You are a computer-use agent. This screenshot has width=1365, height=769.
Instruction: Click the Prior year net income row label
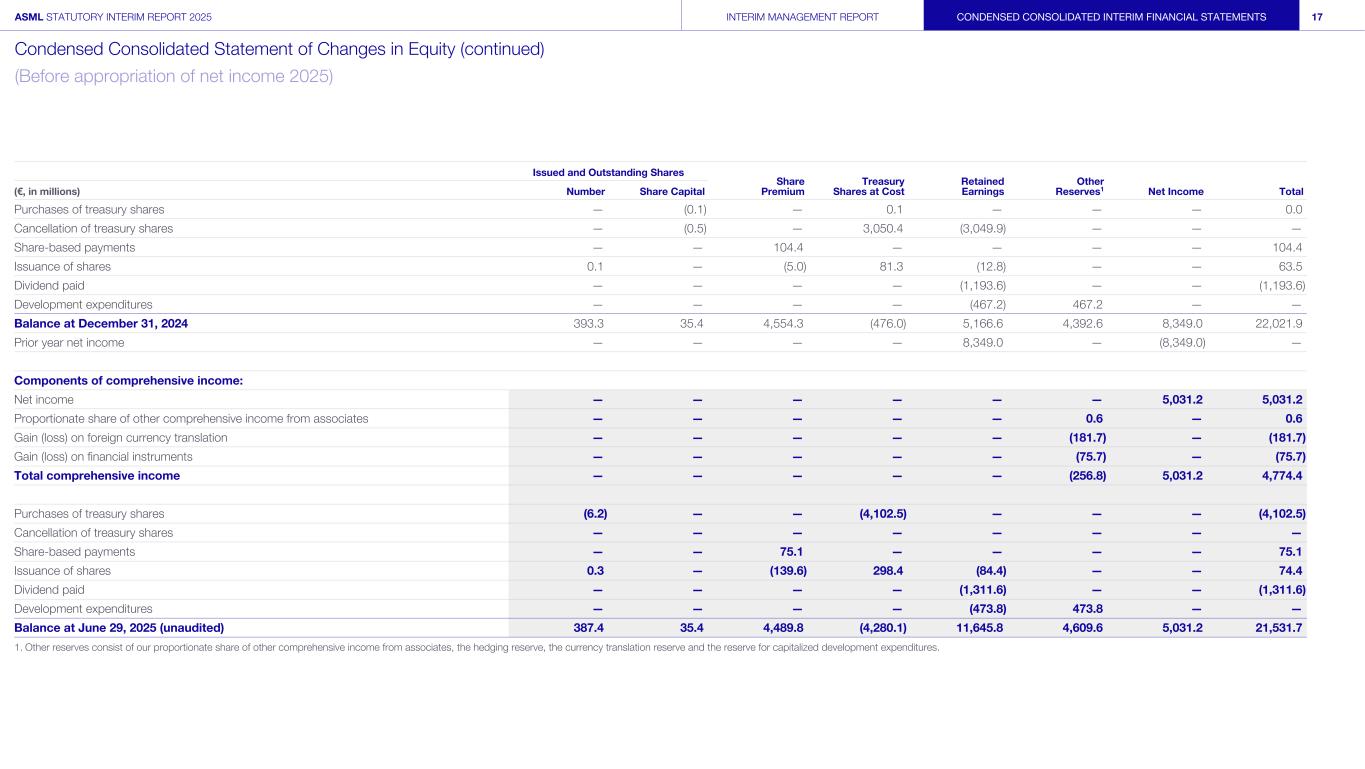69,343
